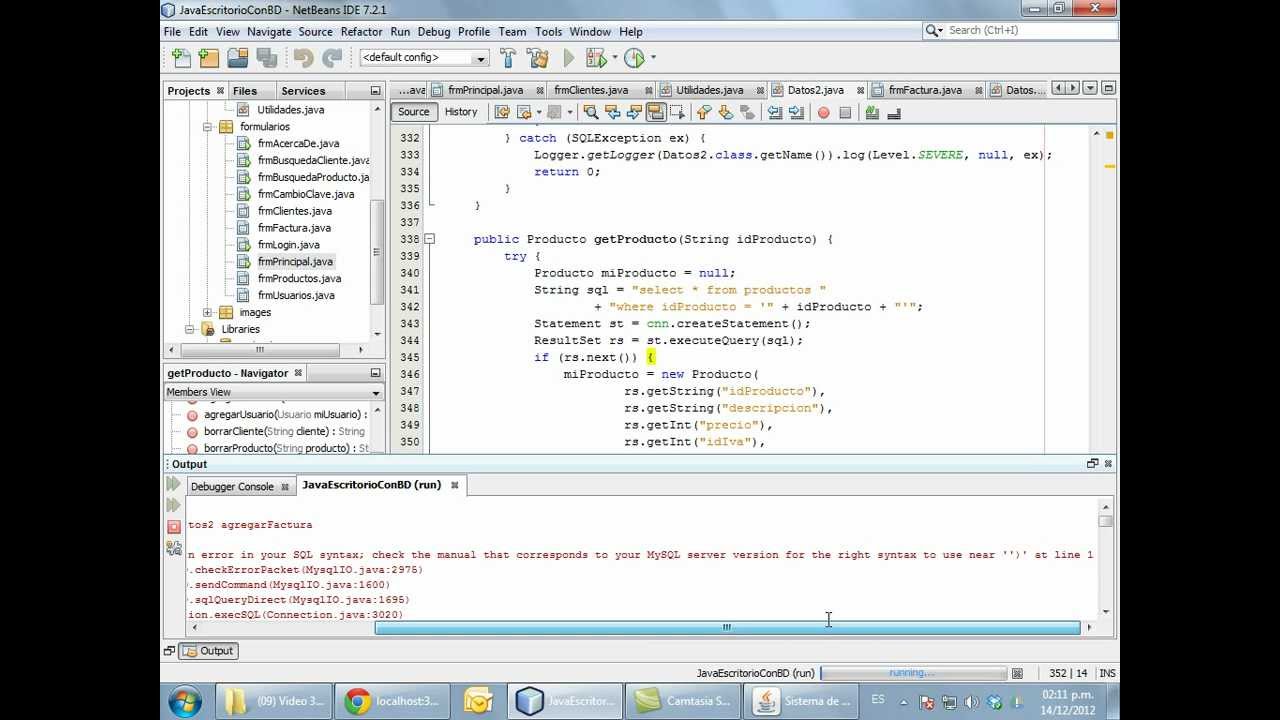Click Previous Bookmark icon in editor toolbar

coord(704,112)
